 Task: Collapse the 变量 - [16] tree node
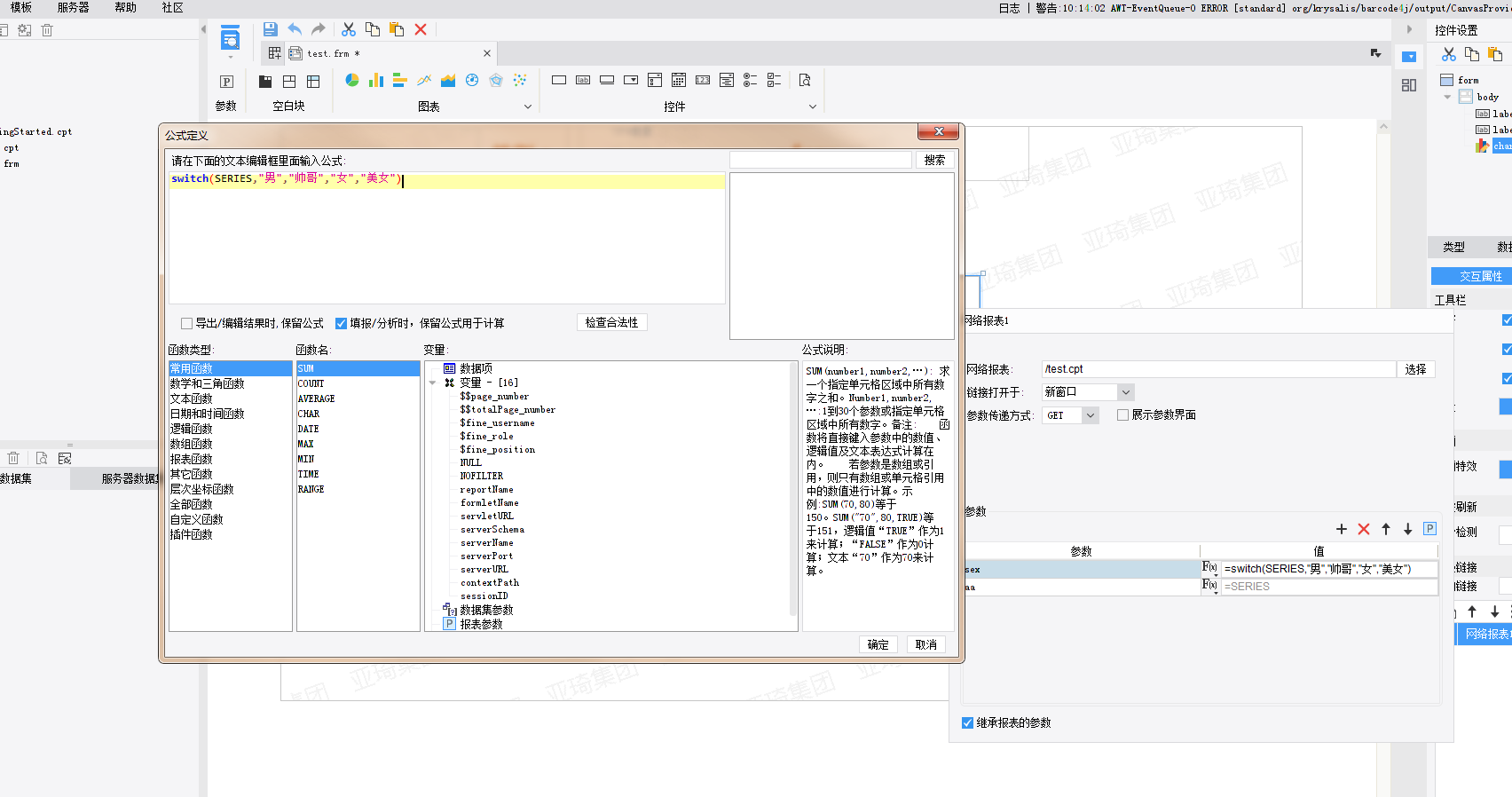432,383
